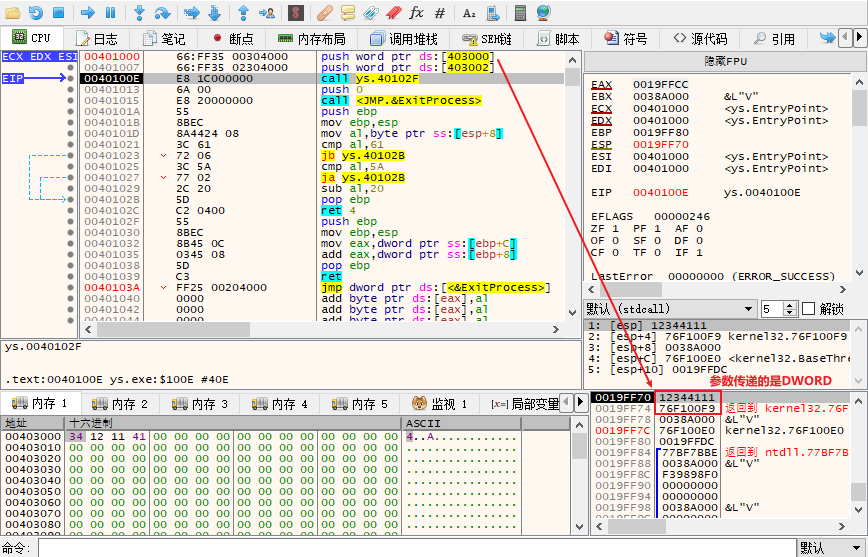868x557 pixels.
Task: Open the intermodular calls phone icon
Action: (492, 12)
